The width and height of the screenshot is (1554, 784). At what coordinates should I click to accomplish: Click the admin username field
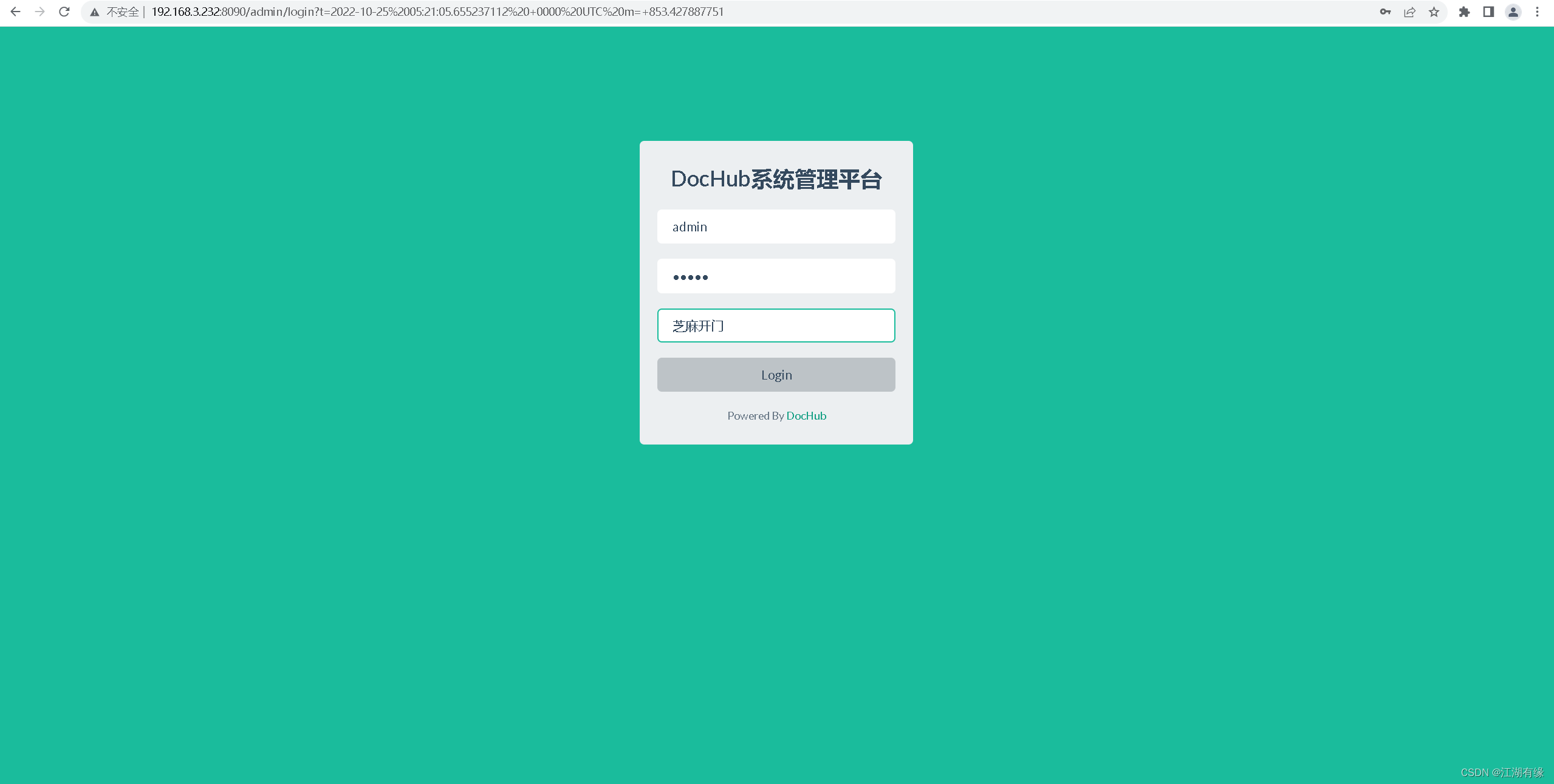pos(776,227)
